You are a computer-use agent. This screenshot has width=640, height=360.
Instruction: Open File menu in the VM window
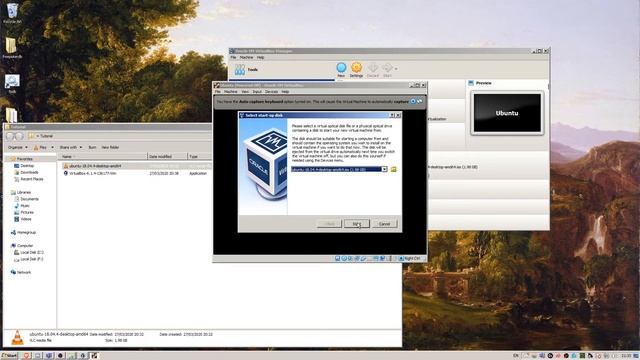point(218,92)
